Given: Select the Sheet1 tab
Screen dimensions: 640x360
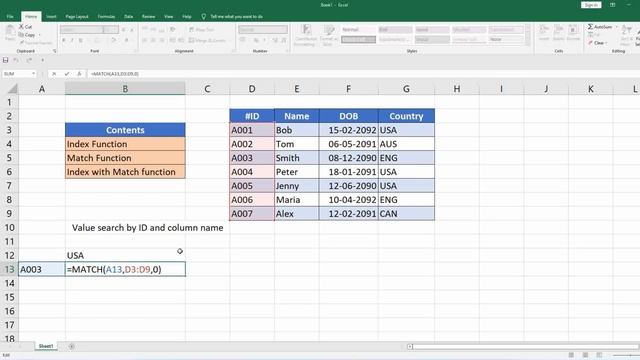Looking at the screenshot, I should click(x=46, y=346).
